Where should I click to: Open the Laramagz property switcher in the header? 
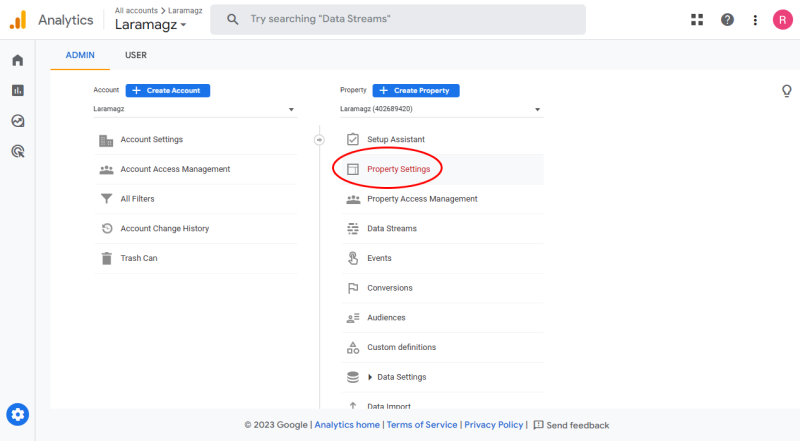151,24
